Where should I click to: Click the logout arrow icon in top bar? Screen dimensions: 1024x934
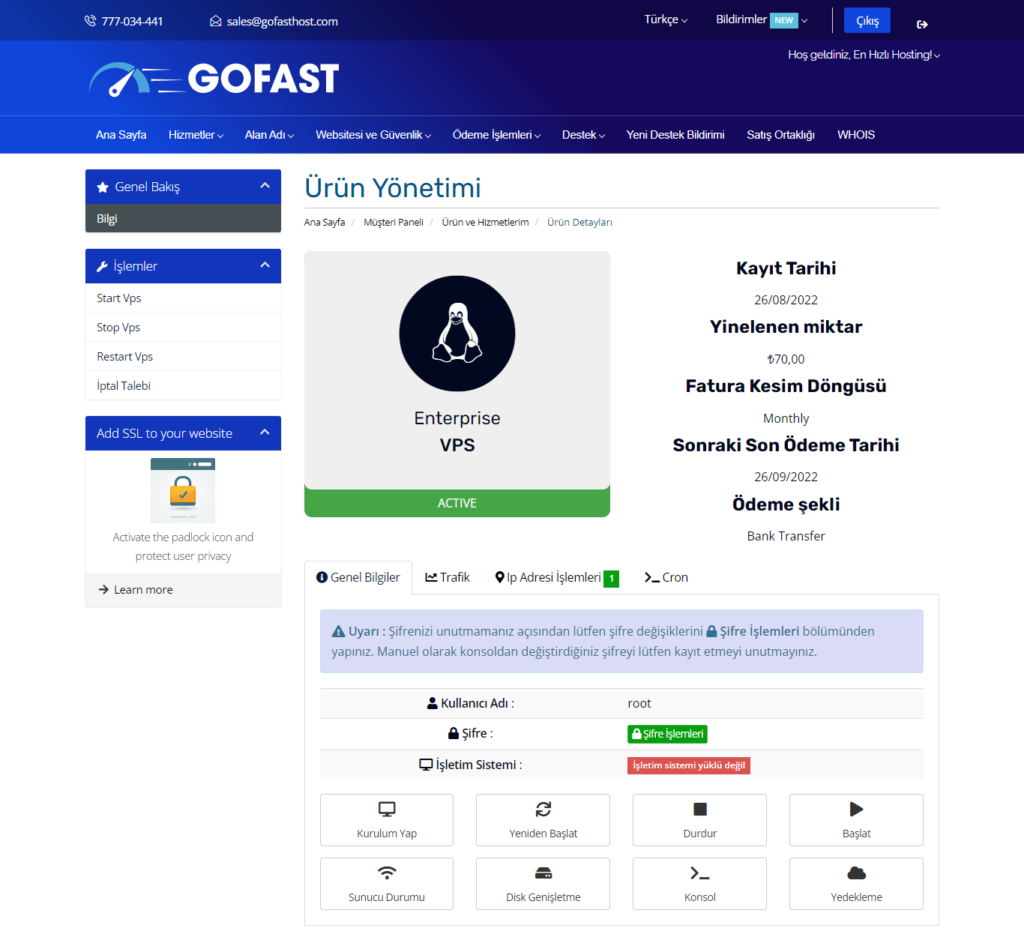pyautogui.click(x=922, y=22)
